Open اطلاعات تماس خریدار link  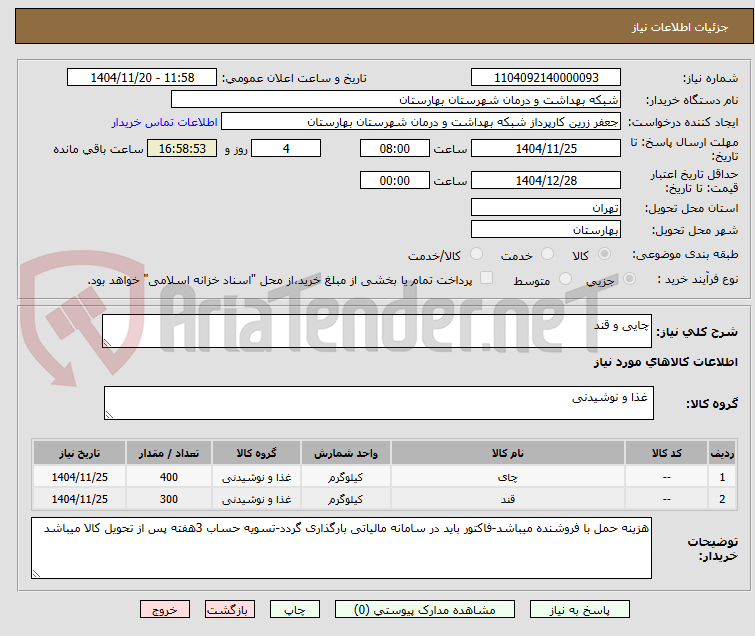click(x=165, y=122)
